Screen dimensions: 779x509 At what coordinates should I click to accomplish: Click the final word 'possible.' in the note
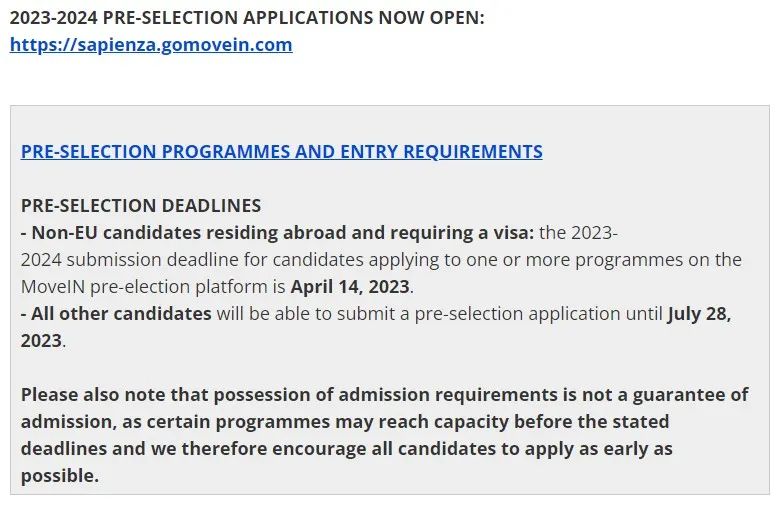pyautogui.click(x=60, y=475)
